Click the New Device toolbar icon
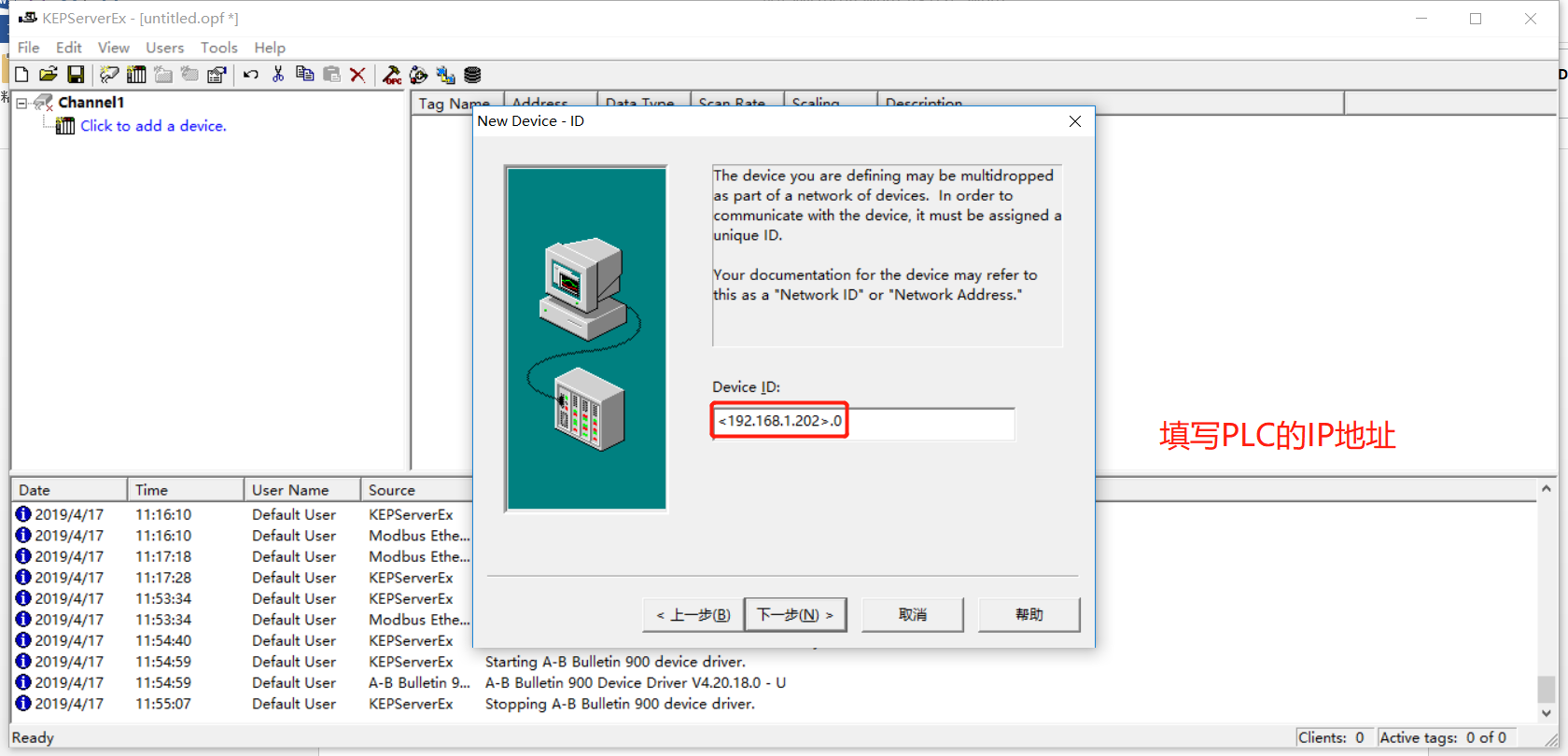Screen dimensions: 1568x756 (x=136, y=75)
